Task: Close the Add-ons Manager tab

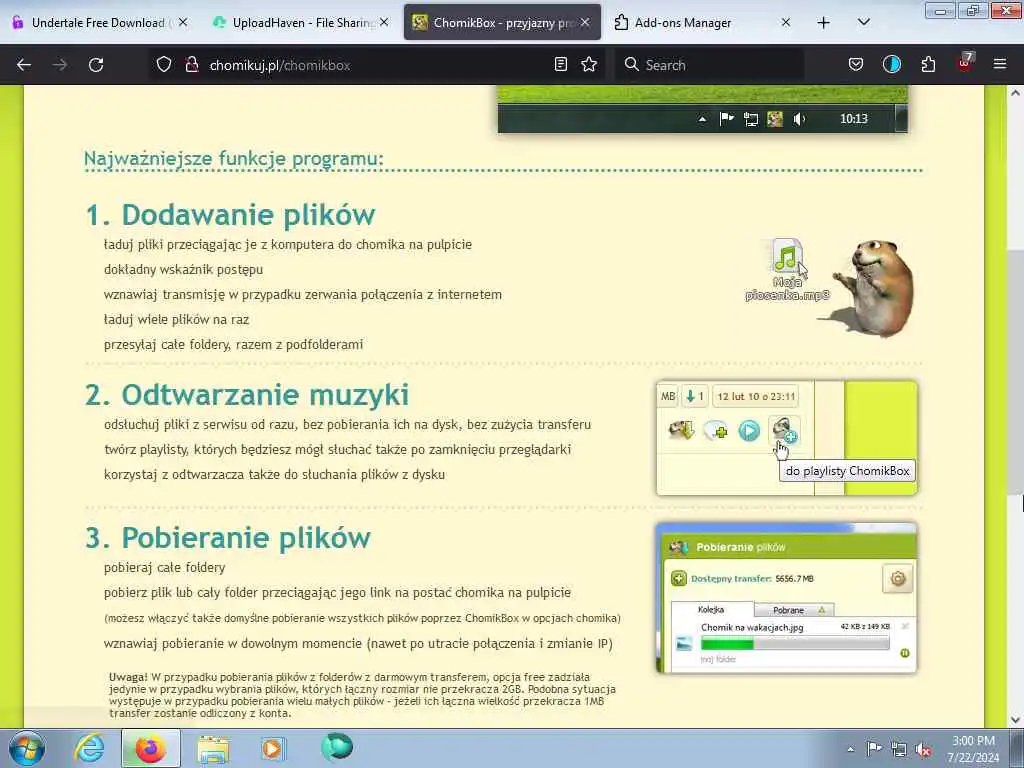Action: pyautogui.click(x=786, y=23)
